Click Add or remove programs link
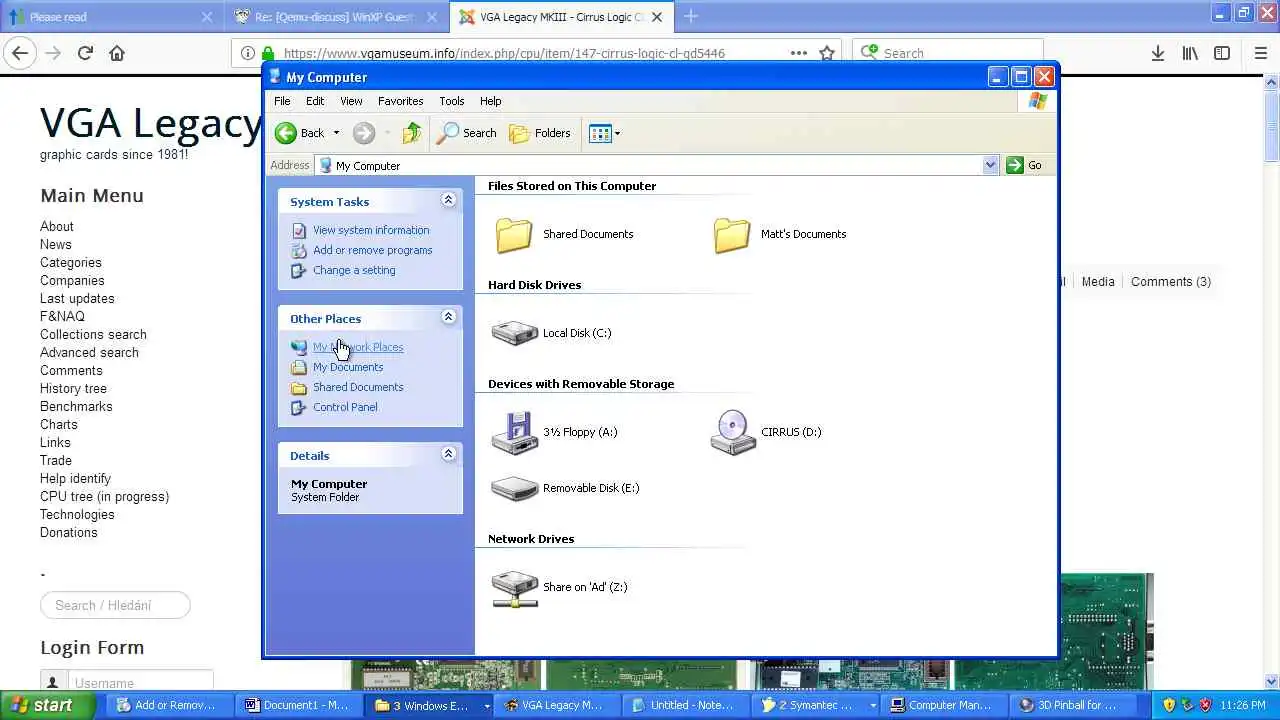This screenshot has width=1280, height=720. (x=373, y=250)
